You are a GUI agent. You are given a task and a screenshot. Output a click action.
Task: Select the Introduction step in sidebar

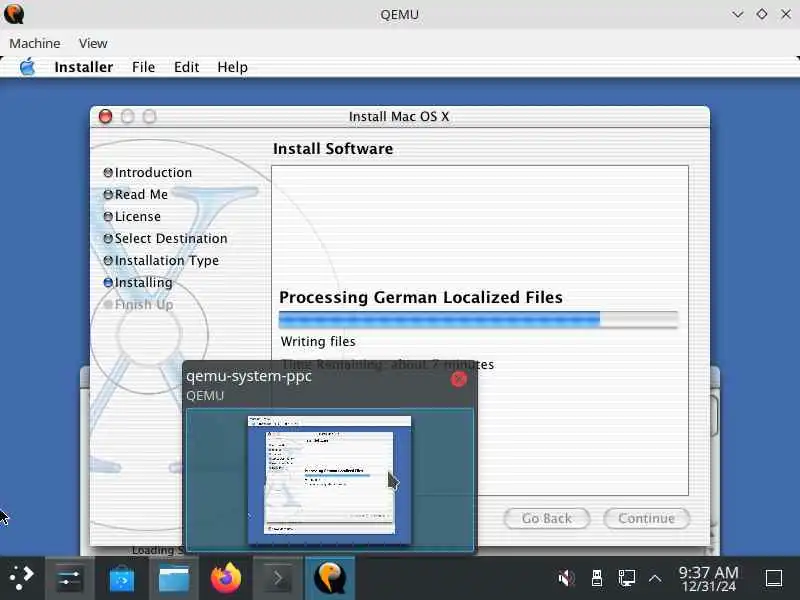click(x=148, y=172)
